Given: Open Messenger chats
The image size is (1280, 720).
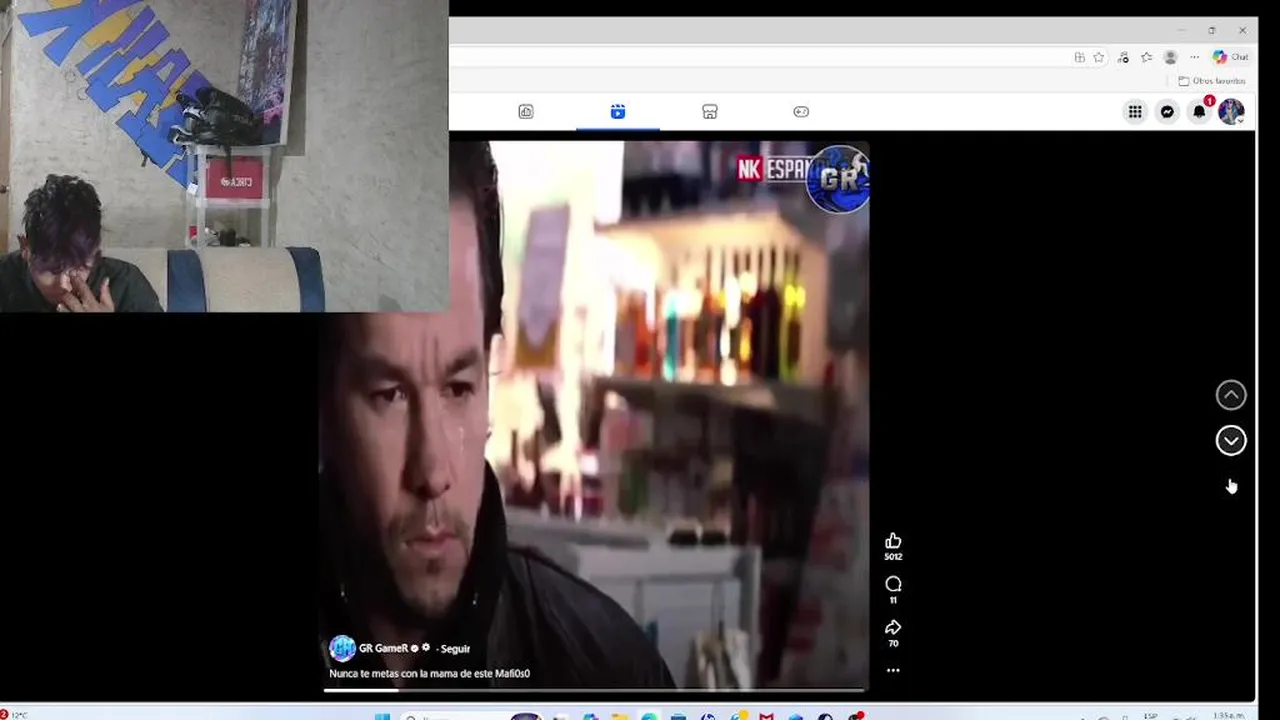Looking at the screenshot, I should [1167, 112].
